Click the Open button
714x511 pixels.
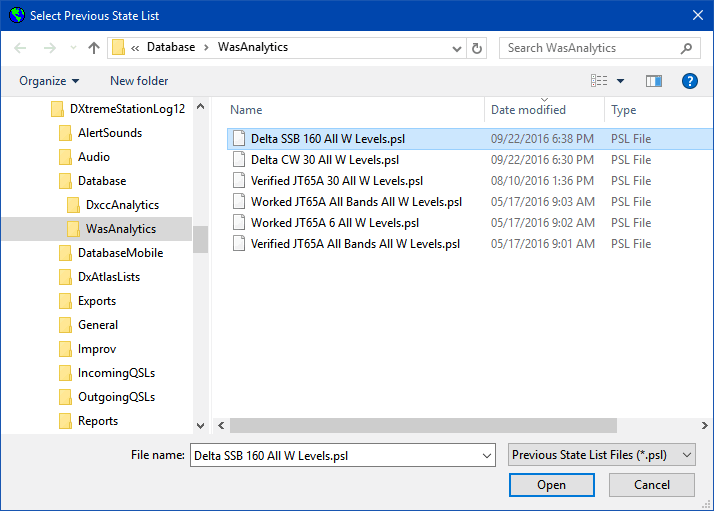click(x=551, y=485)
